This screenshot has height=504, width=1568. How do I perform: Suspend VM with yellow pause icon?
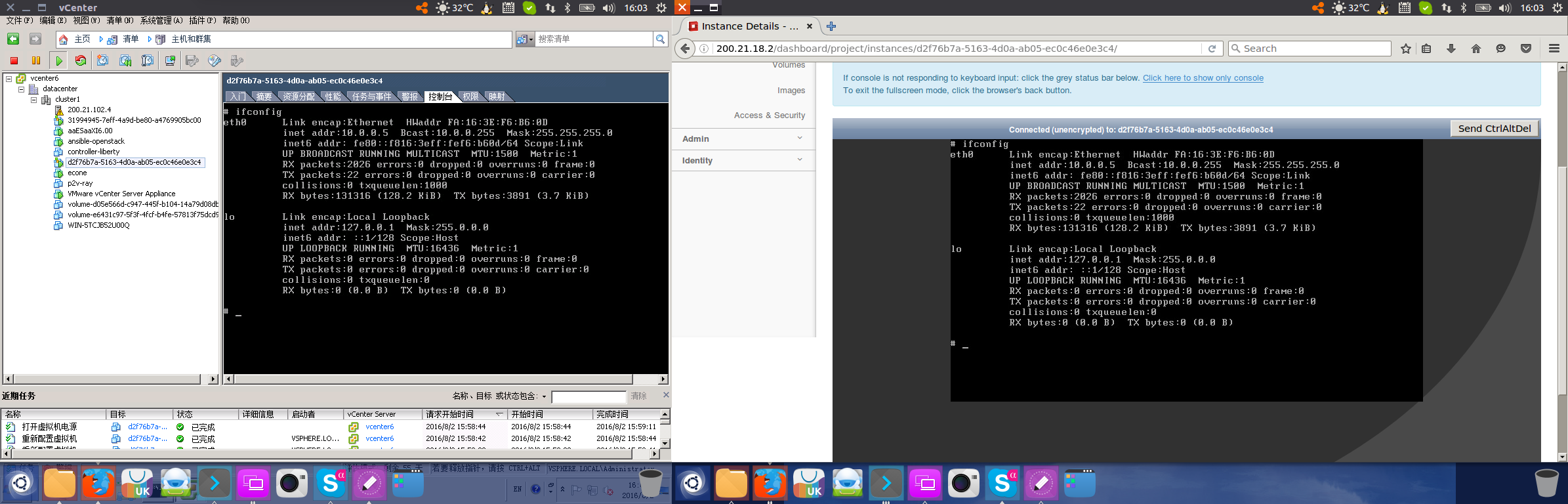36,60
